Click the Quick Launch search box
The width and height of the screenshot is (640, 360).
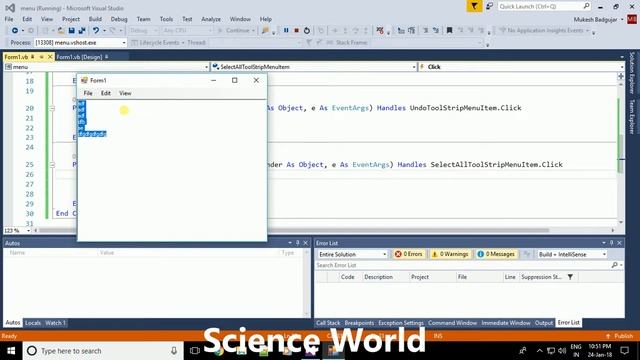click(544, 6)
